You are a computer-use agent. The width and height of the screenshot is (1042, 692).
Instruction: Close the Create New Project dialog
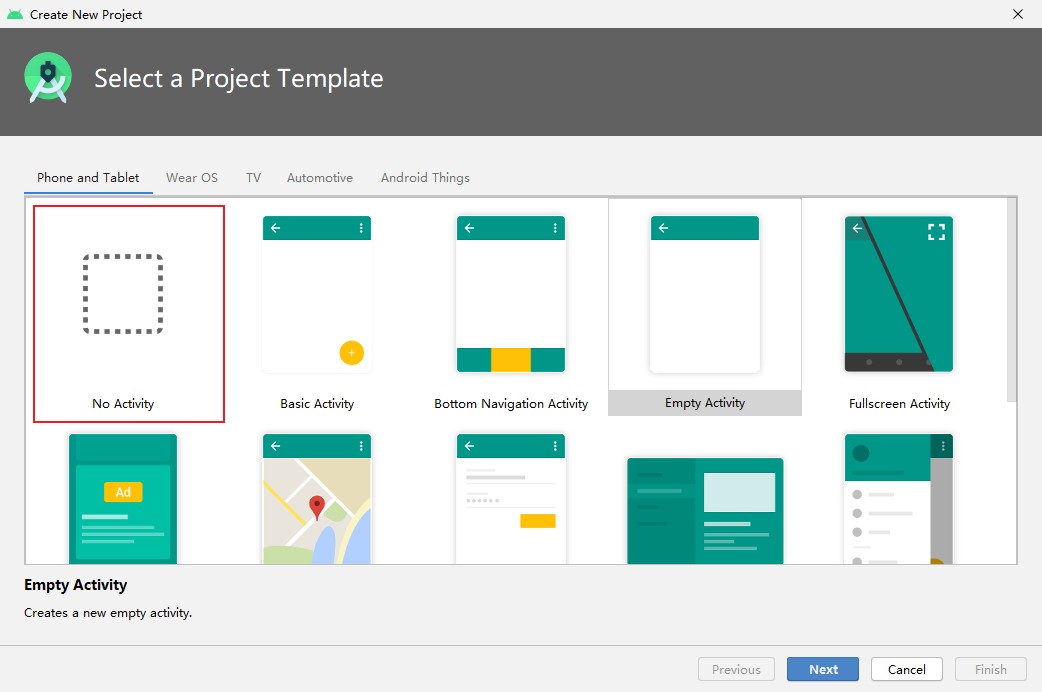tap(1017, 14)
